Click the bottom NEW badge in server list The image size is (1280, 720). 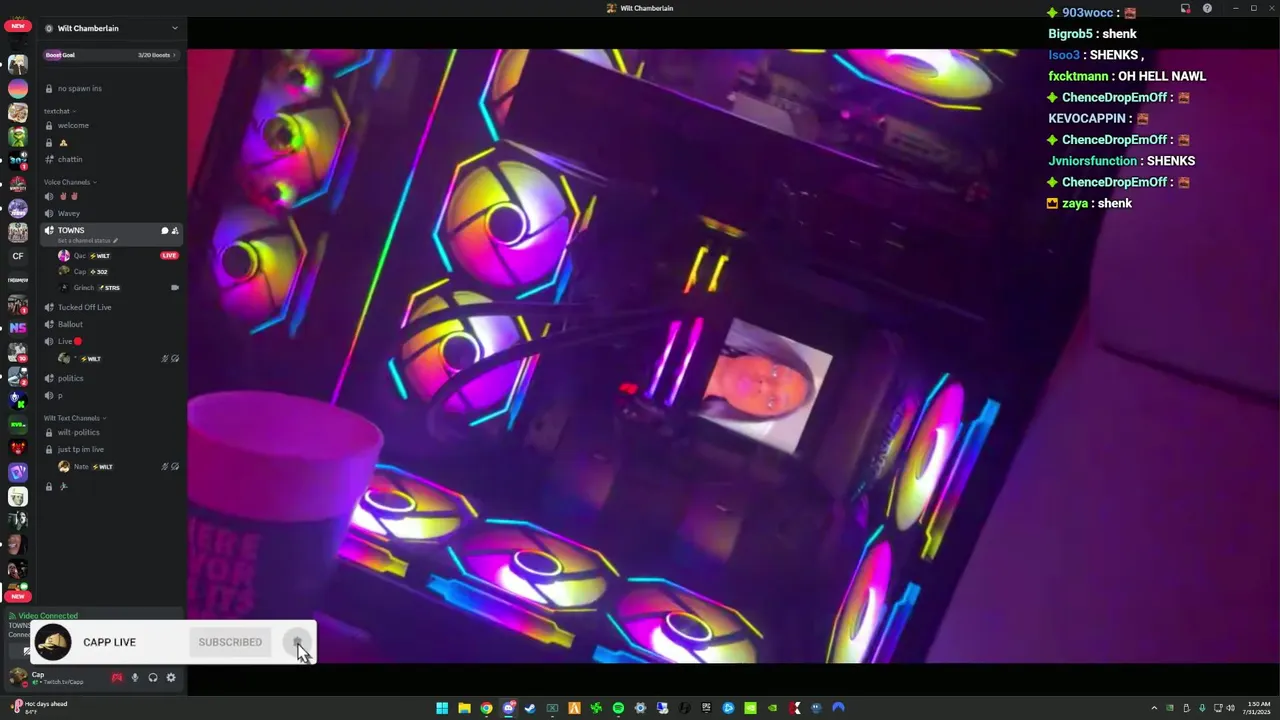17,597
